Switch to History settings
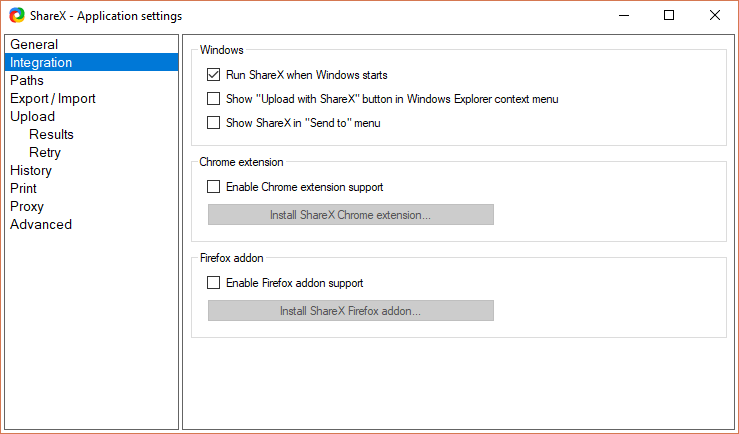Screen dimensions: 739x434 pos(91,170)
